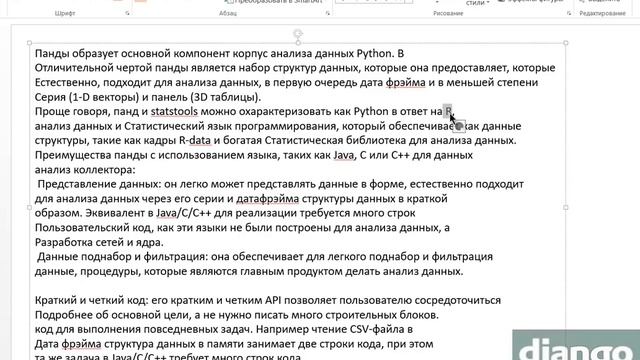Click the line starting 'Представление данных: он легко'
Screen dimensions: 640x360
tap(280, 184)
